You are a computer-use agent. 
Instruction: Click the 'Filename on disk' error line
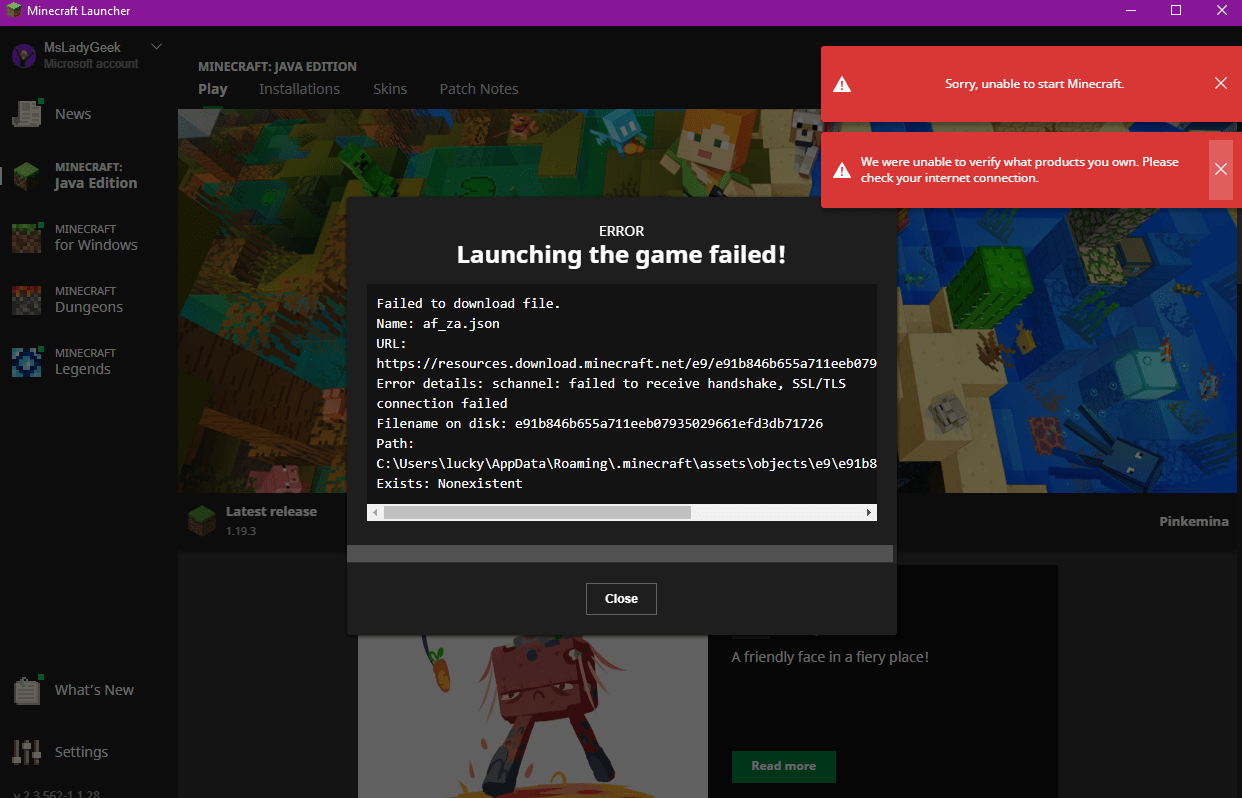coord(600,423)
